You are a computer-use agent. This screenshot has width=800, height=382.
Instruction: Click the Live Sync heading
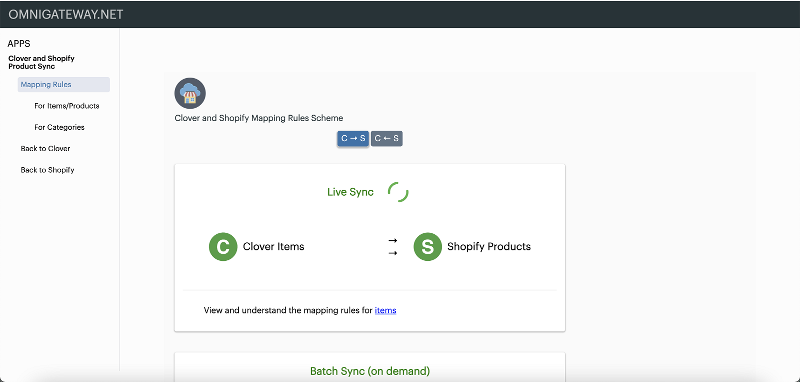coord(350,192)
